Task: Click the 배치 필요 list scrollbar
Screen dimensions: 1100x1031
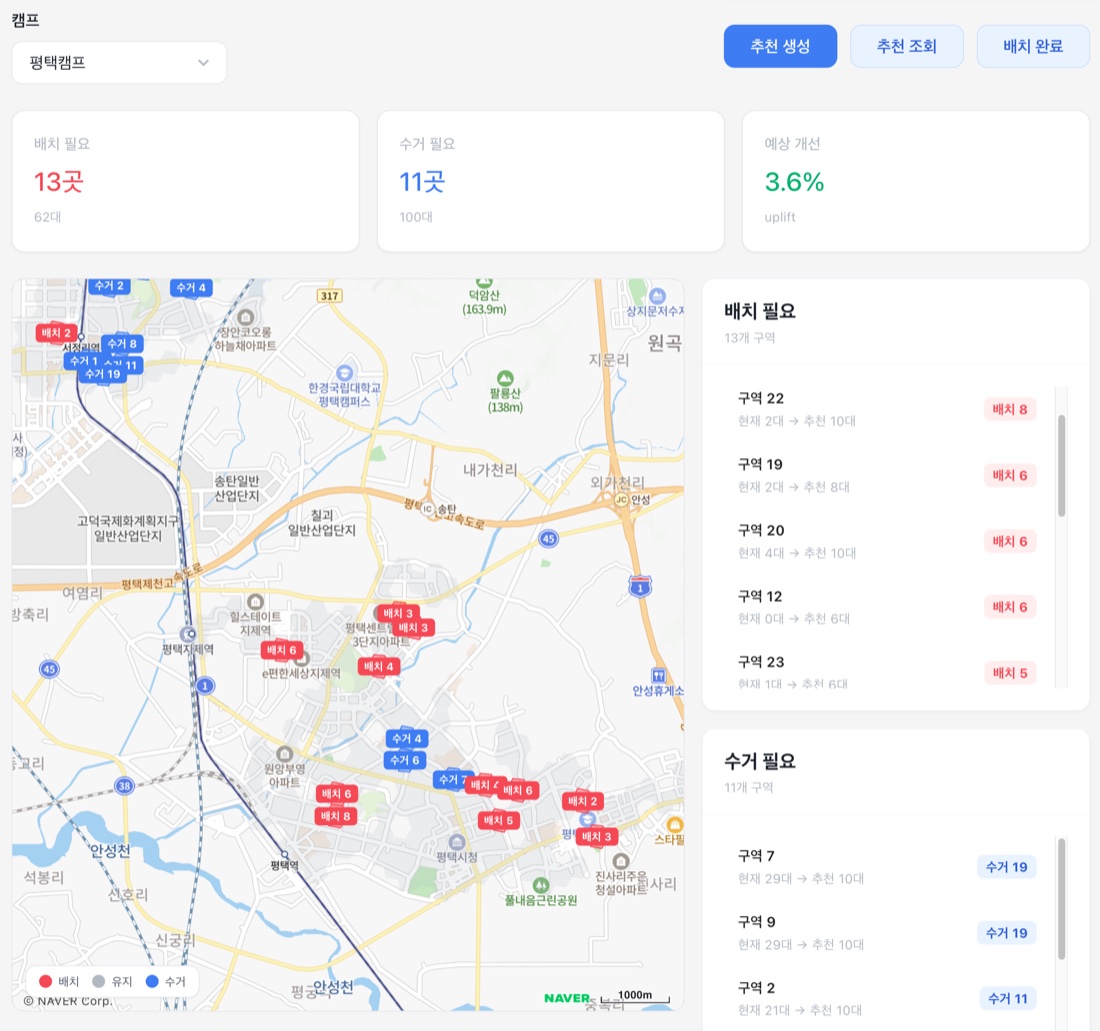Action: pyautogui.click(x=1061, y=466)
